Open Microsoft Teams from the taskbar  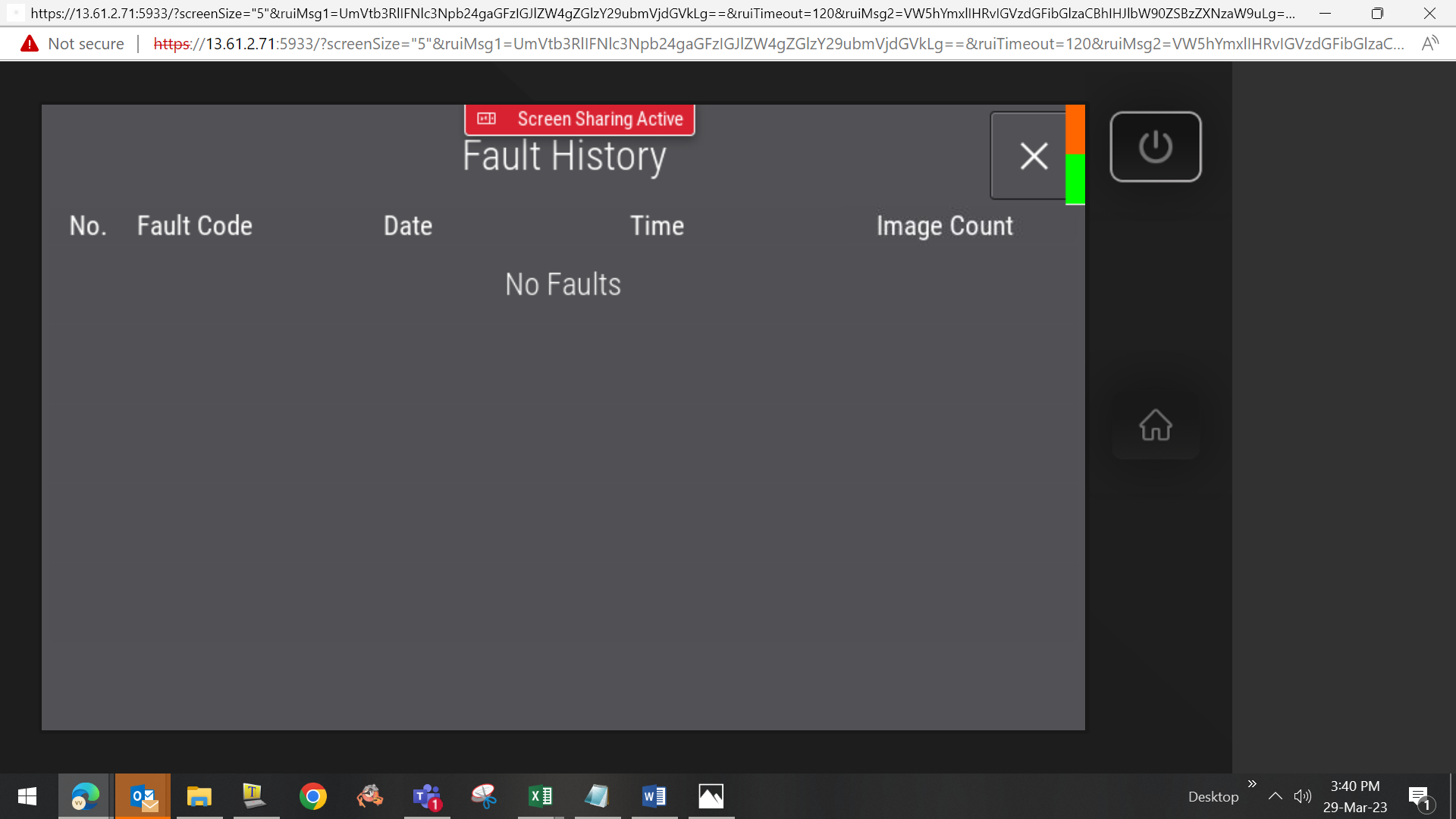click(x=426, y=796)
